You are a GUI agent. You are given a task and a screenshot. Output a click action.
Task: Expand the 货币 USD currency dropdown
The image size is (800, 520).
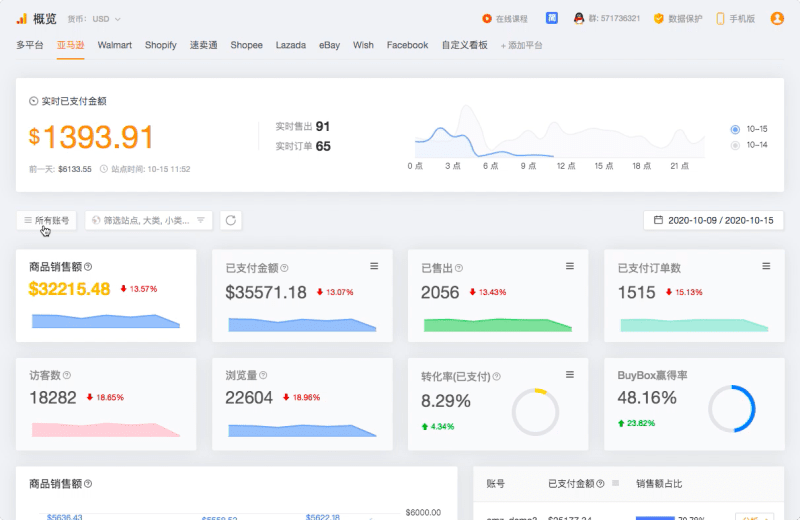click(x=94, y=19)
